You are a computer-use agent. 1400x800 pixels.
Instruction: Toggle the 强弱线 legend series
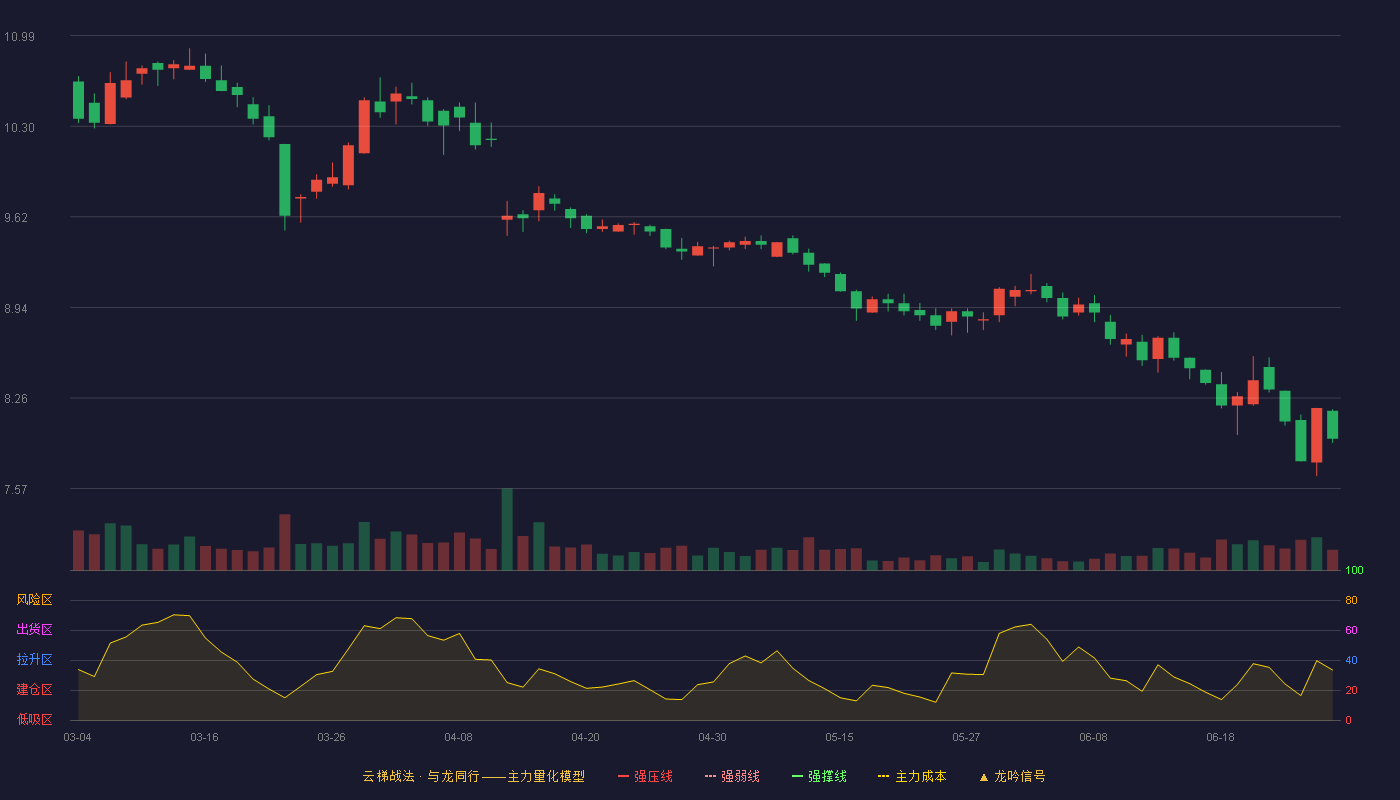tap(732, 776)
